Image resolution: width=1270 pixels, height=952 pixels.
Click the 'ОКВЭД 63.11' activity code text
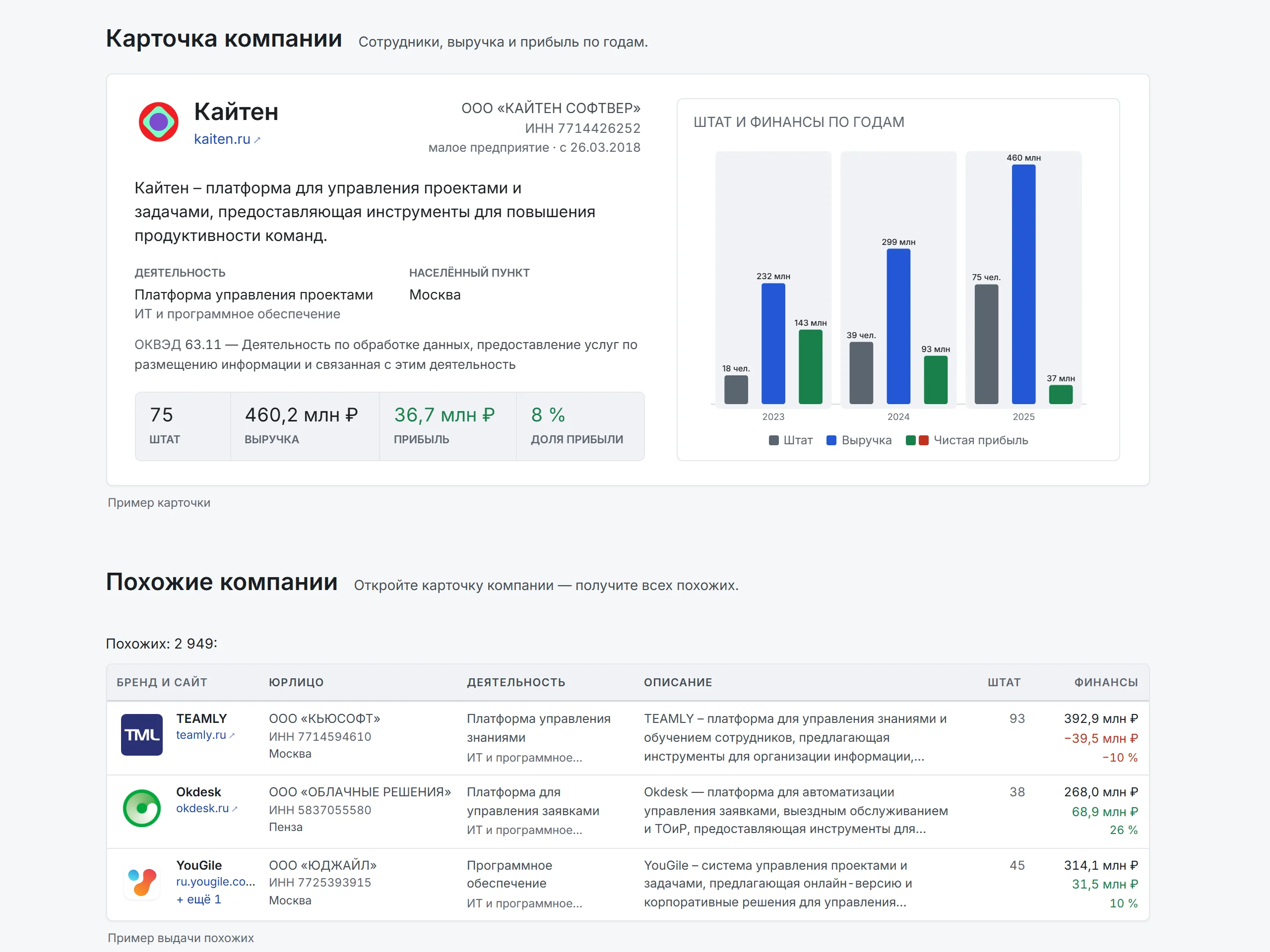point(178,345)
